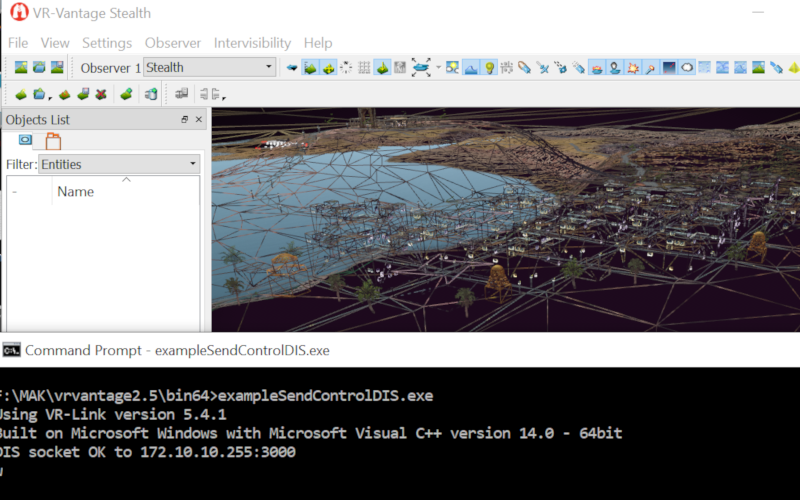Toggle the person silhouette toolbar button
The width and height of the screenshot is (800, 500).
pos(615,67)
